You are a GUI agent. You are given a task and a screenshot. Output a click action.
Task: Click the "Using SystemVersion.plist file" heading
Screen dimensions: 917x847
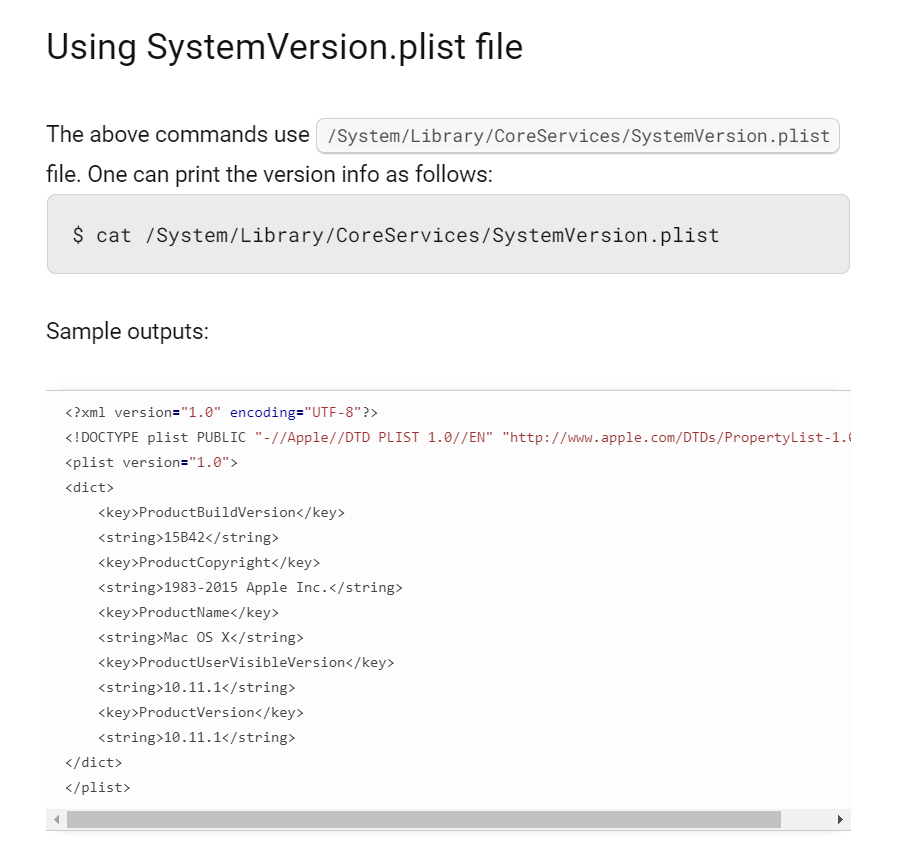coord(284,47)
